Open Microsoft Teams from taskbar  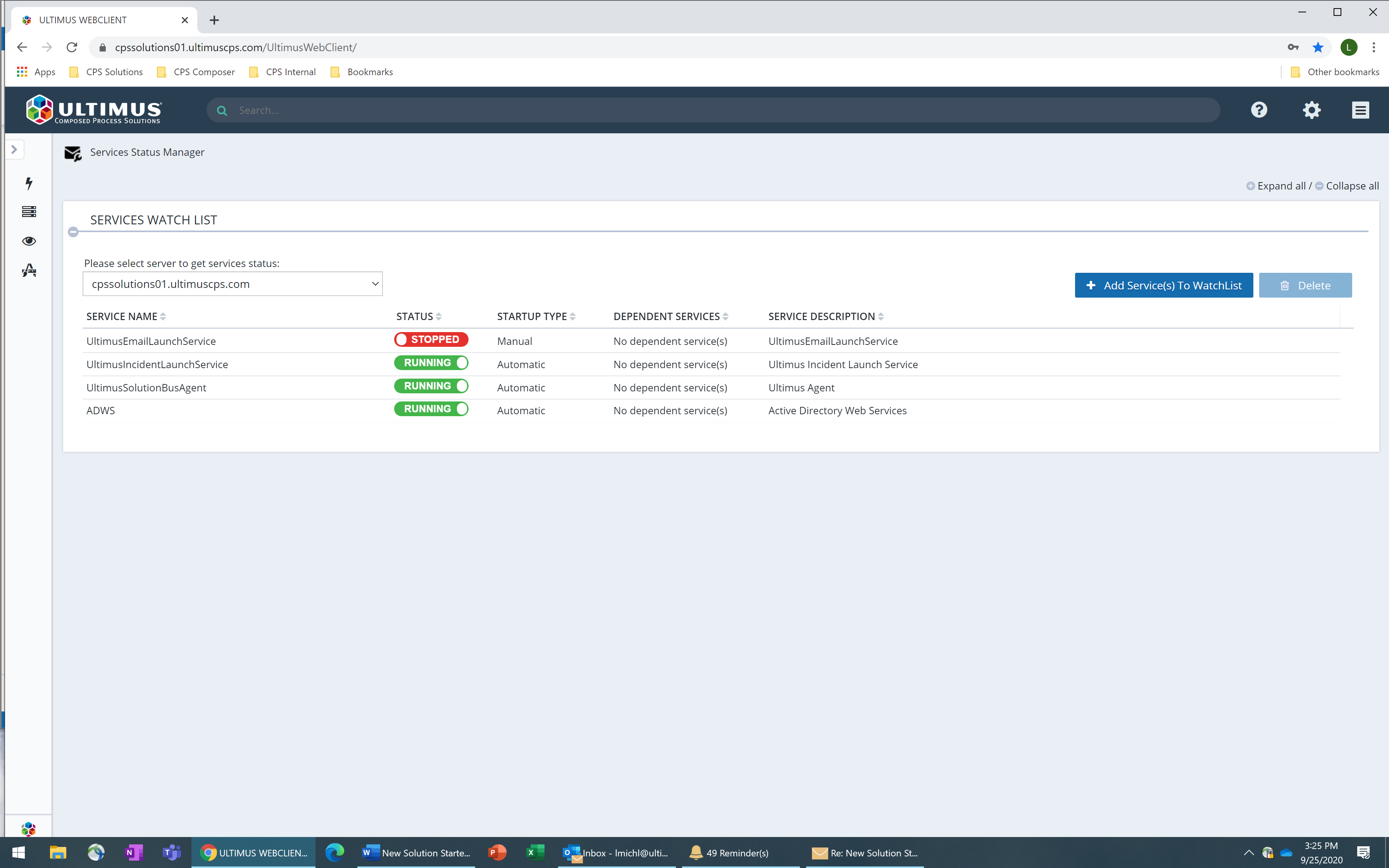[171, 852]
